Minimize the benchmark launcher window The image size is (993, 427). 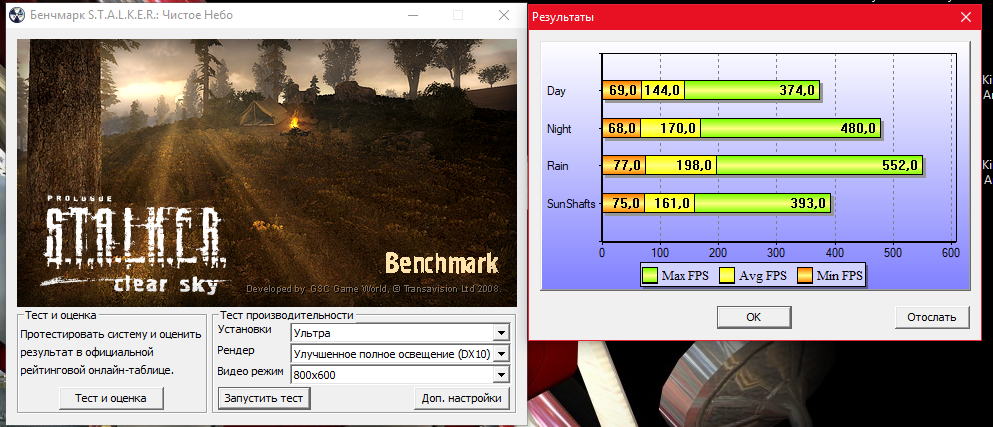tap(412, 15)
